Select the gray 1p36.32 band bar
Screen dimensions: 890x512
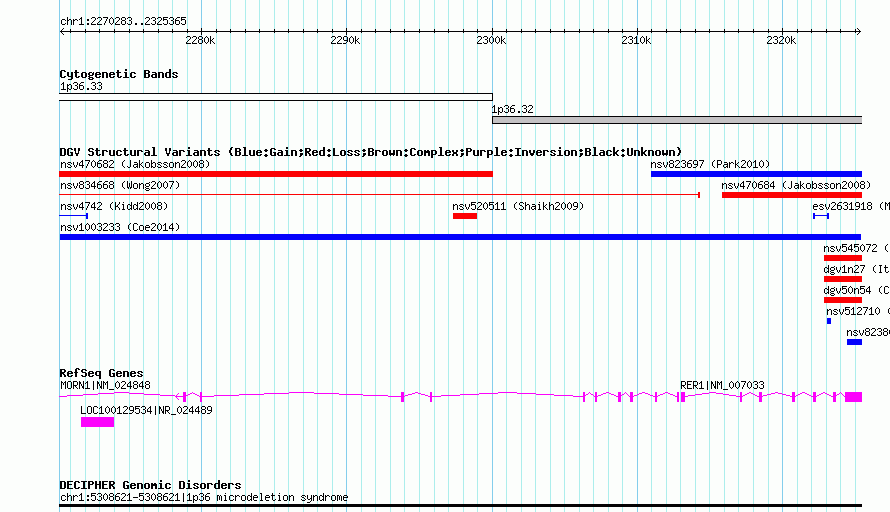pyautogui.click(x=677, y=120)
